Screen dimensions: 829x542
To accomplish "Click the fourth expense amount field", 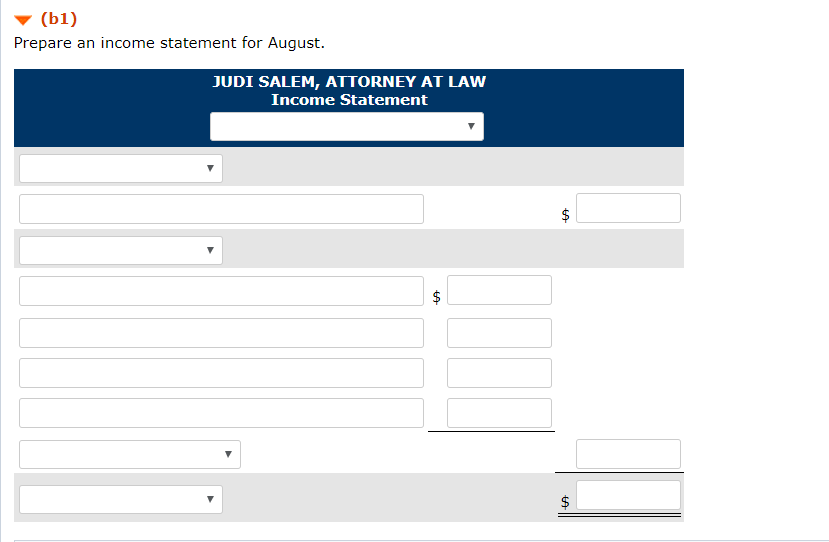I will click(499, 413).
